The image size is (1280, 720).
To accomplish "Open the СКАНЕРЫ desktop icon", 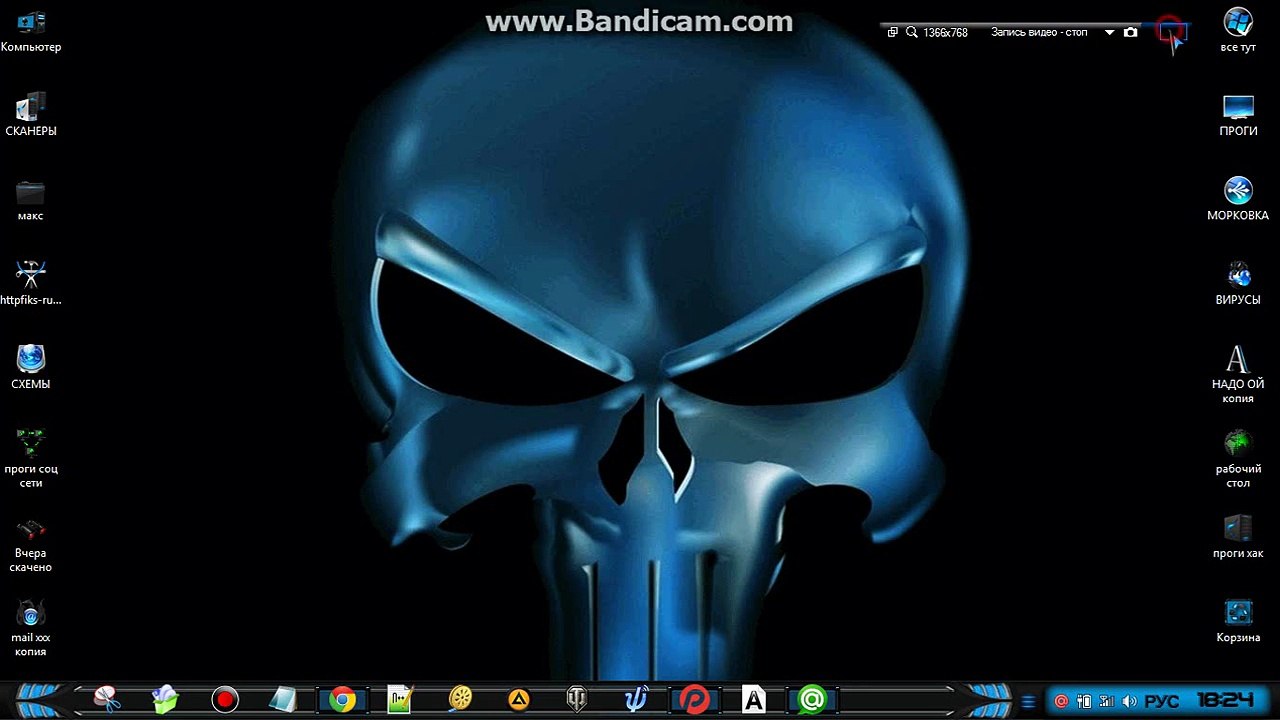I will [31, 115].
